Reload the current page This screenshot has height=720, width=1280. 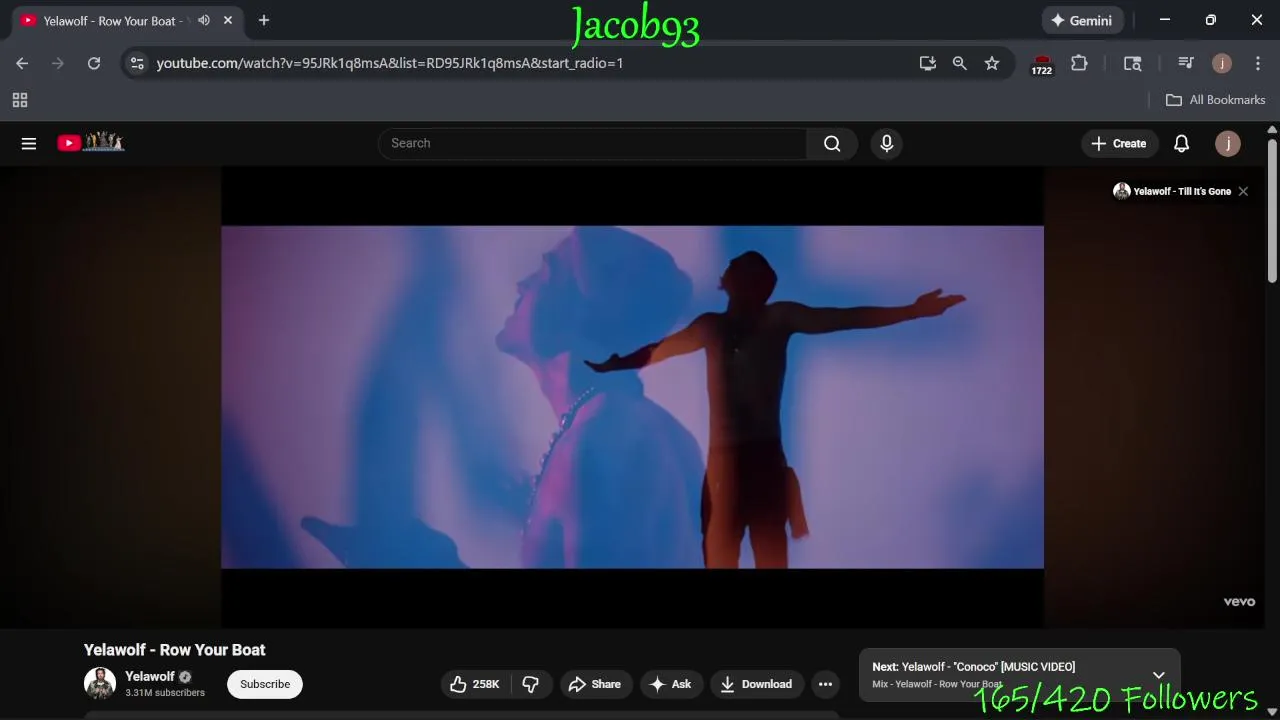(x=94, y=63)
